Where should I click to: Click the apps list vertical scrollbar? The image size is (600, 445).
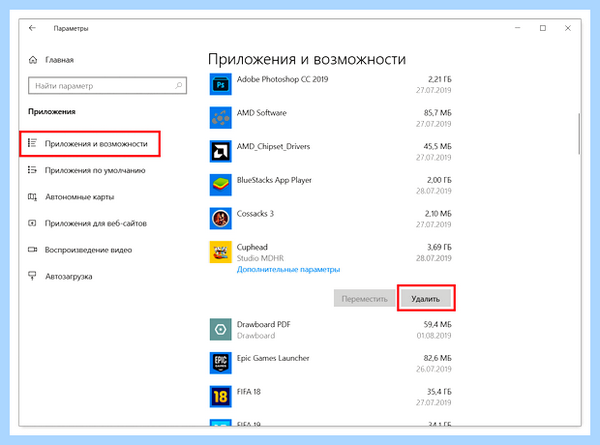[579, 134]
